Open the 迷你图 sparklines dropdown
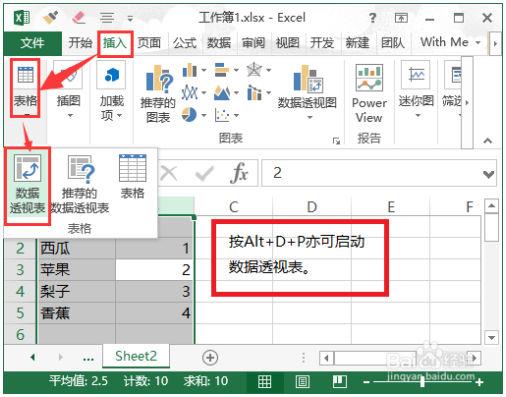 pyautogui.click(x=416, y=90)
